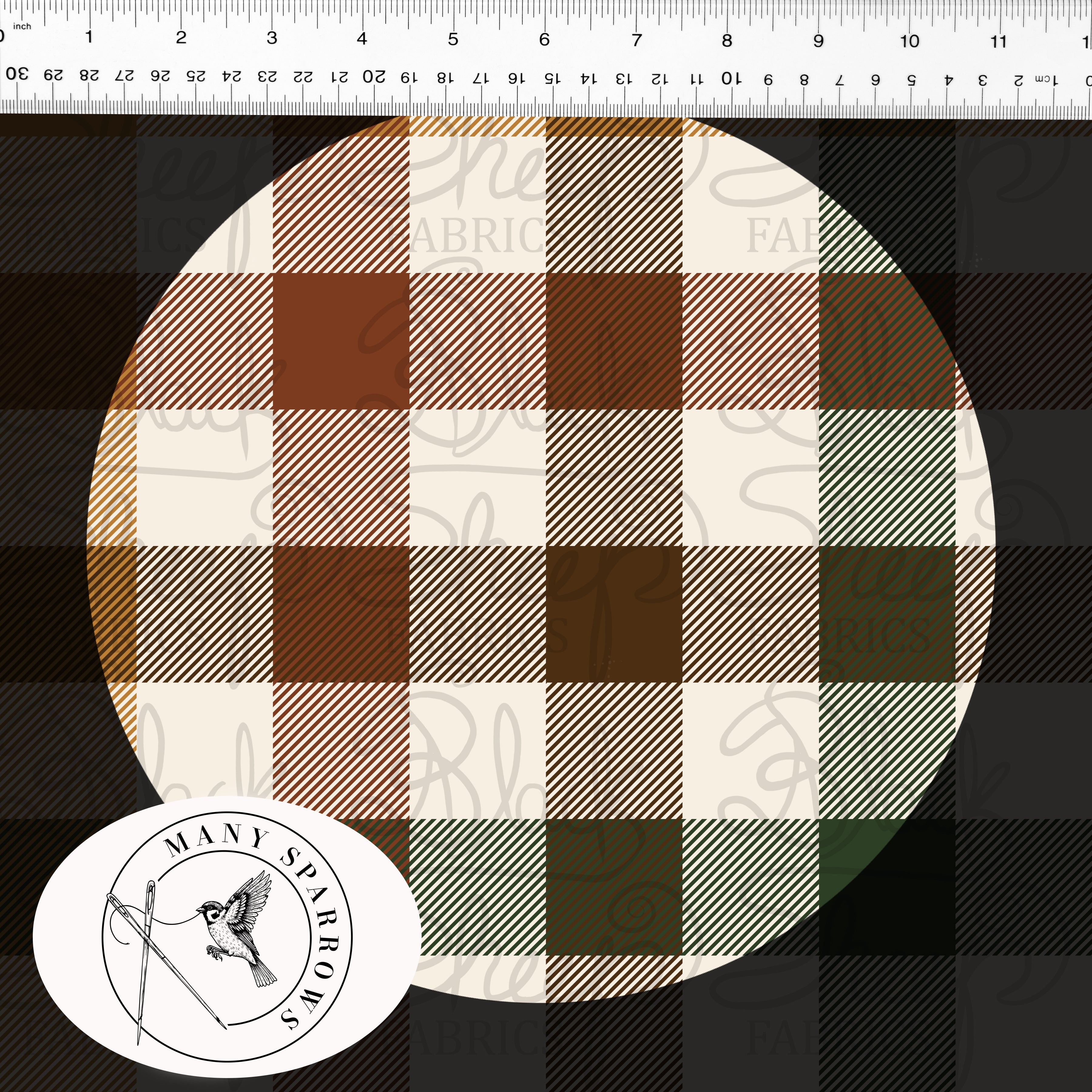This screenshot has height=1092, width=1092.
Task: Click the 5 centimeter mark on ruler
Action: [911, 80]
